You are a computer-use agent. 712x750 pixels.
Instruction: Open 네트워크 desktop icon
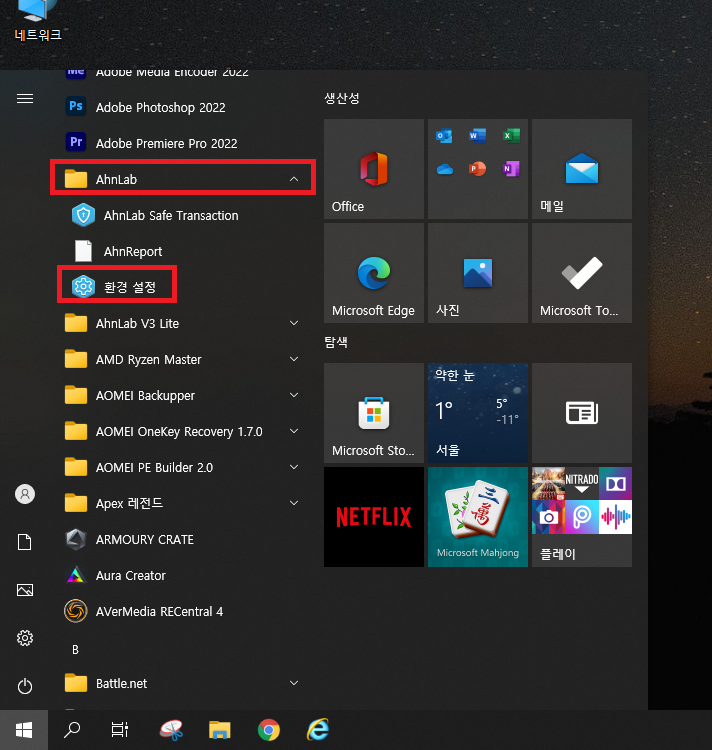coord(38,22)
